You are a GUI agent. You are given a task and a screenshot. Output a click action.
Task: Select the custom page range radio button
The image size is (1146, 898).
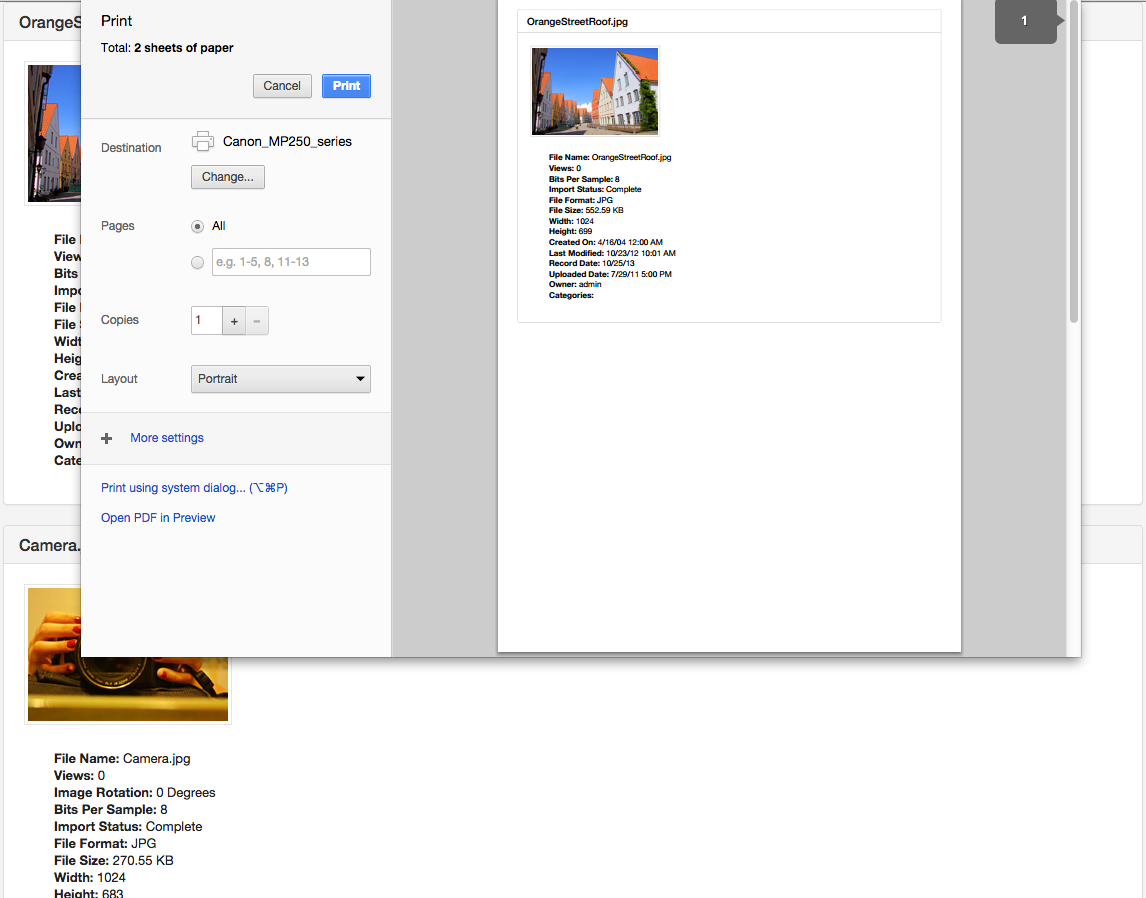coord(197,262)
